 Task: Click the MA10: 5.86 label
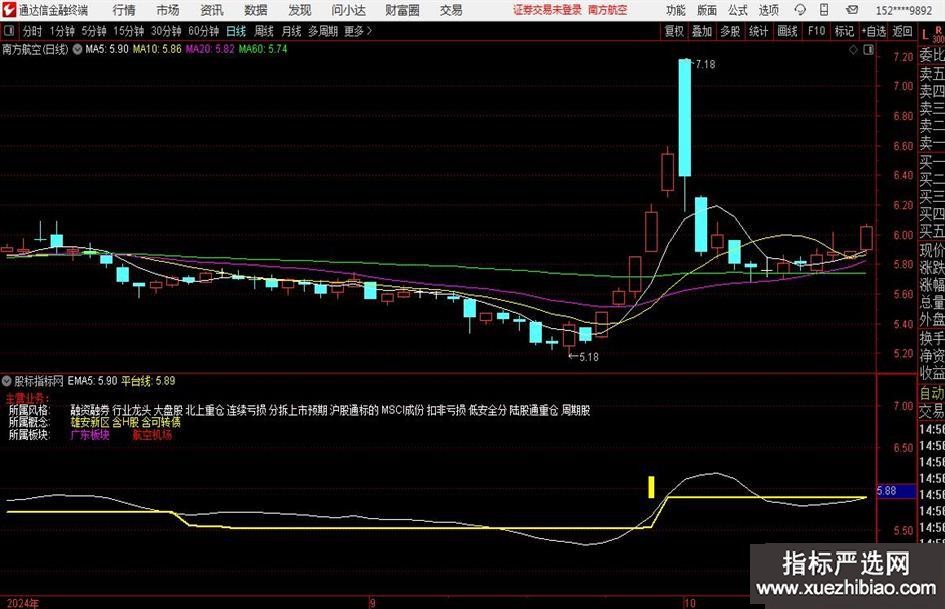pos(157,49)
